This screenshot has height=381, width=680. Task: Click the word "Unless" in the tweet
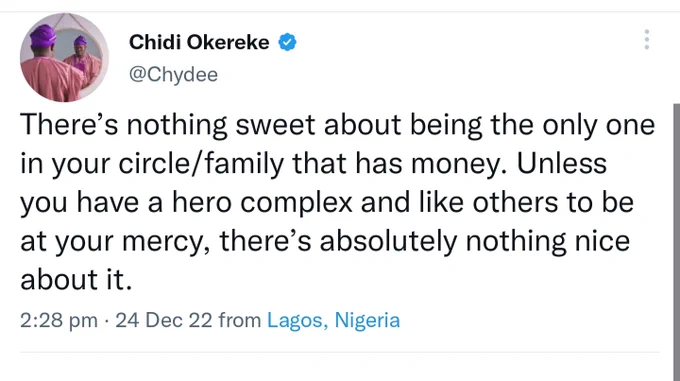[x=562, y=163]
